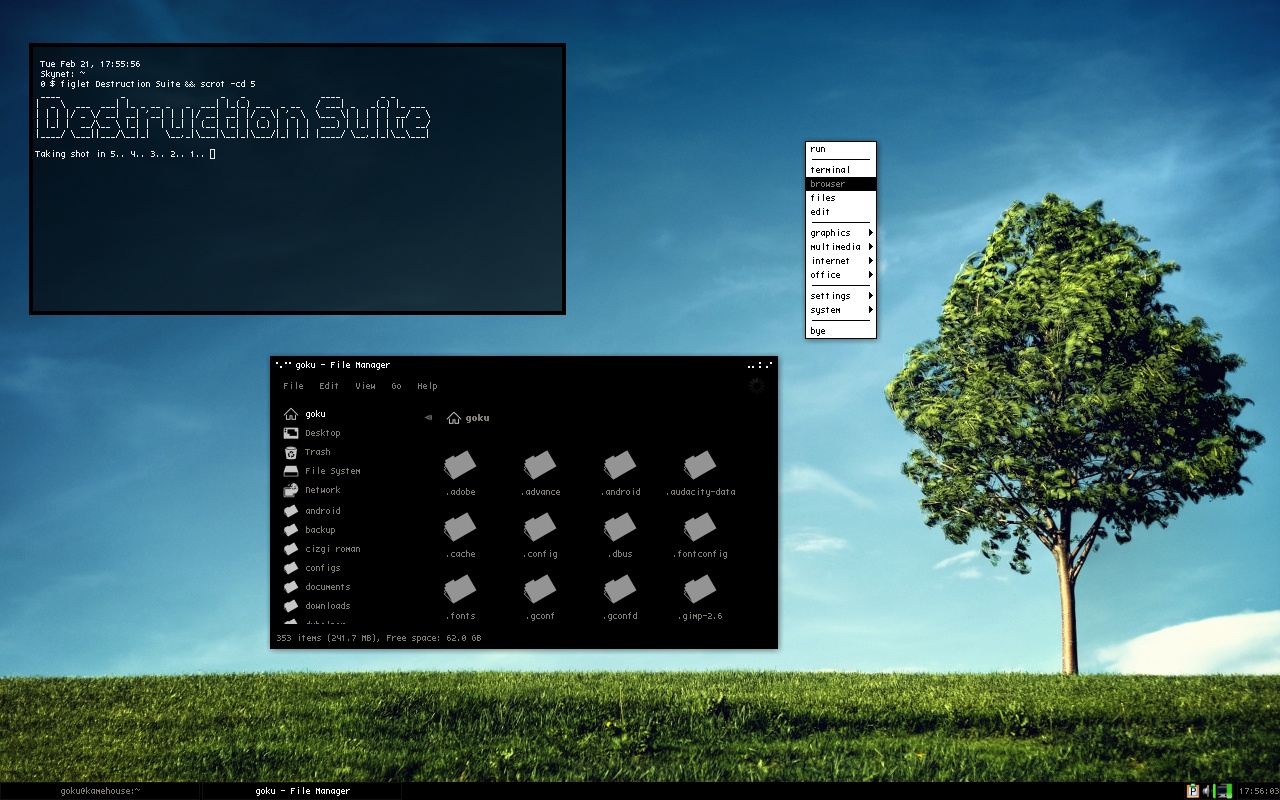Click the network monitor tray icon
Viewport: 1280px width, 800px height.
click(1223, 791)
